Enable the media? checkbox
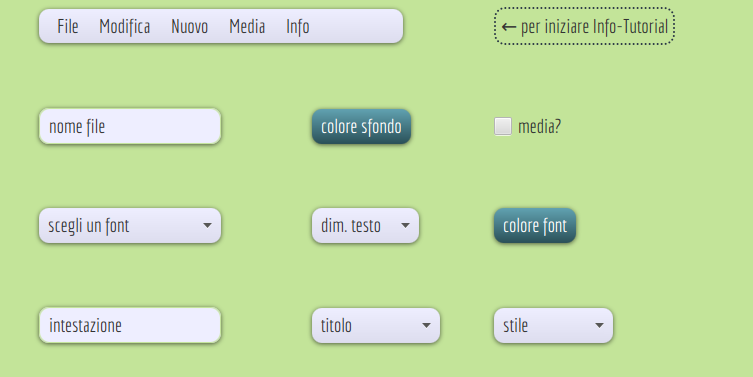 (x=503, y=126)
